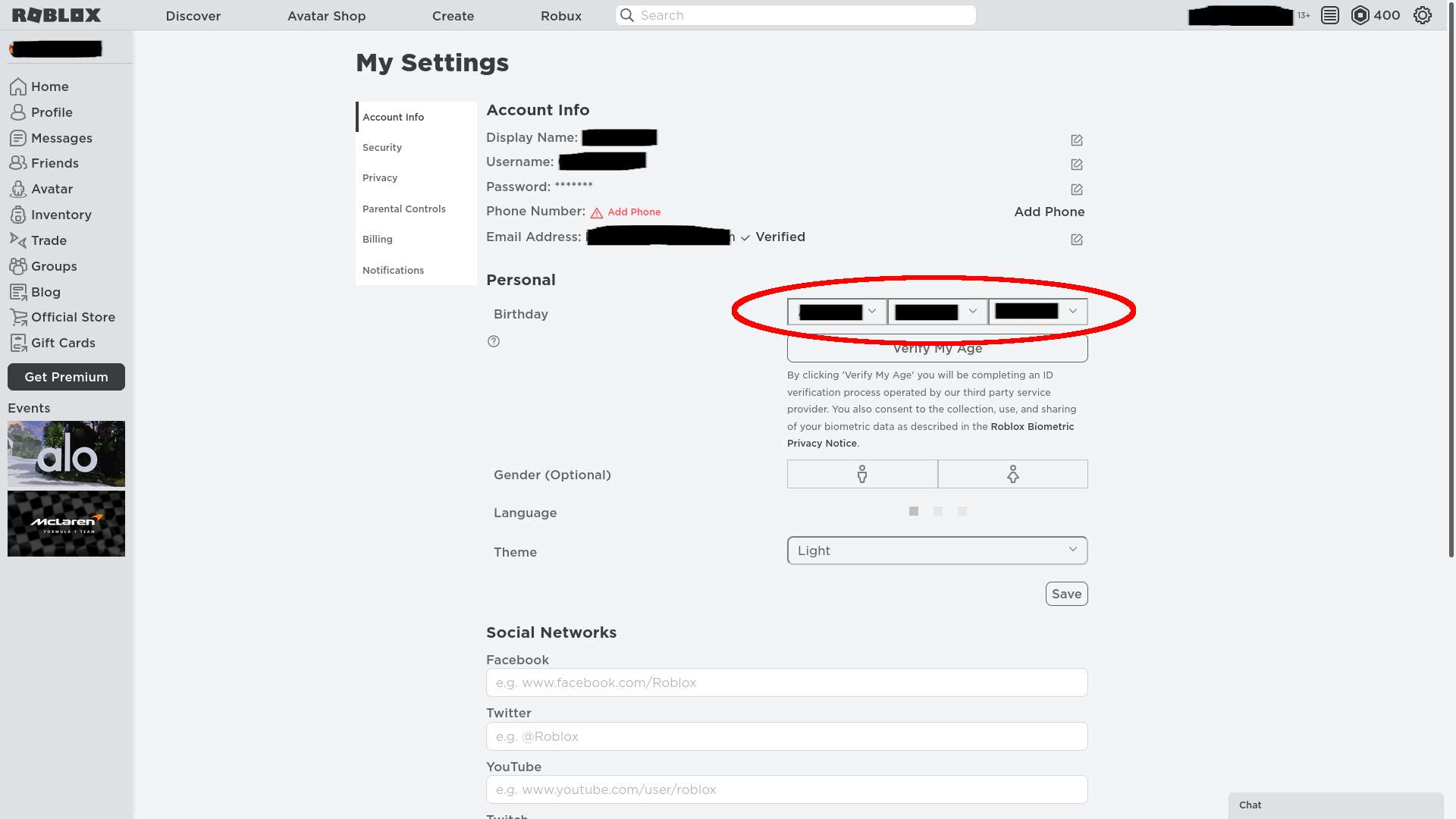
Task: Click the Friends sidebar icon
Action: click(x=18, y=163)
